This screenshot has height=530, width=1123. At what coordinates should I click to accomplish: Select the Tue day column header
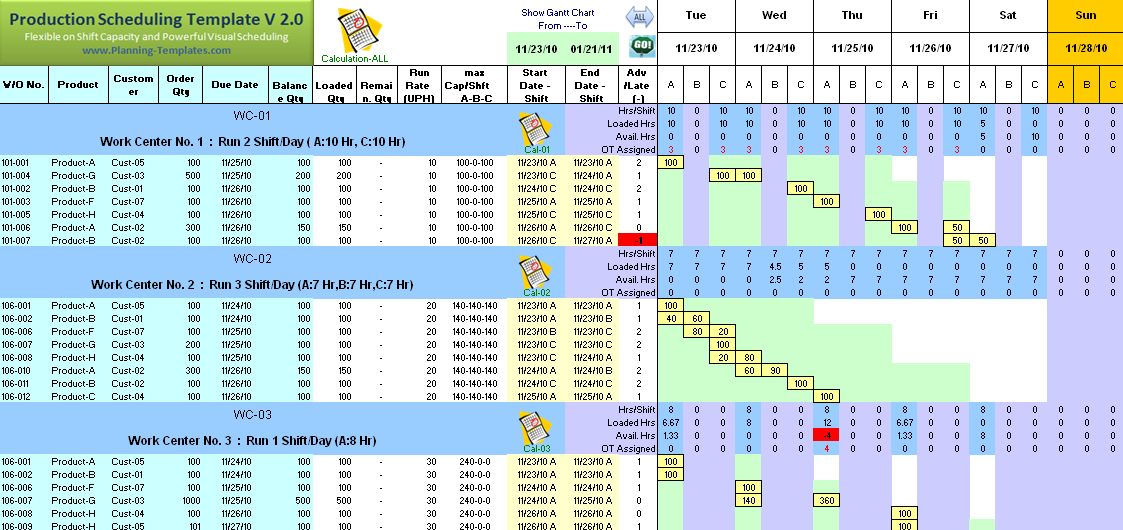pos(696,15)
